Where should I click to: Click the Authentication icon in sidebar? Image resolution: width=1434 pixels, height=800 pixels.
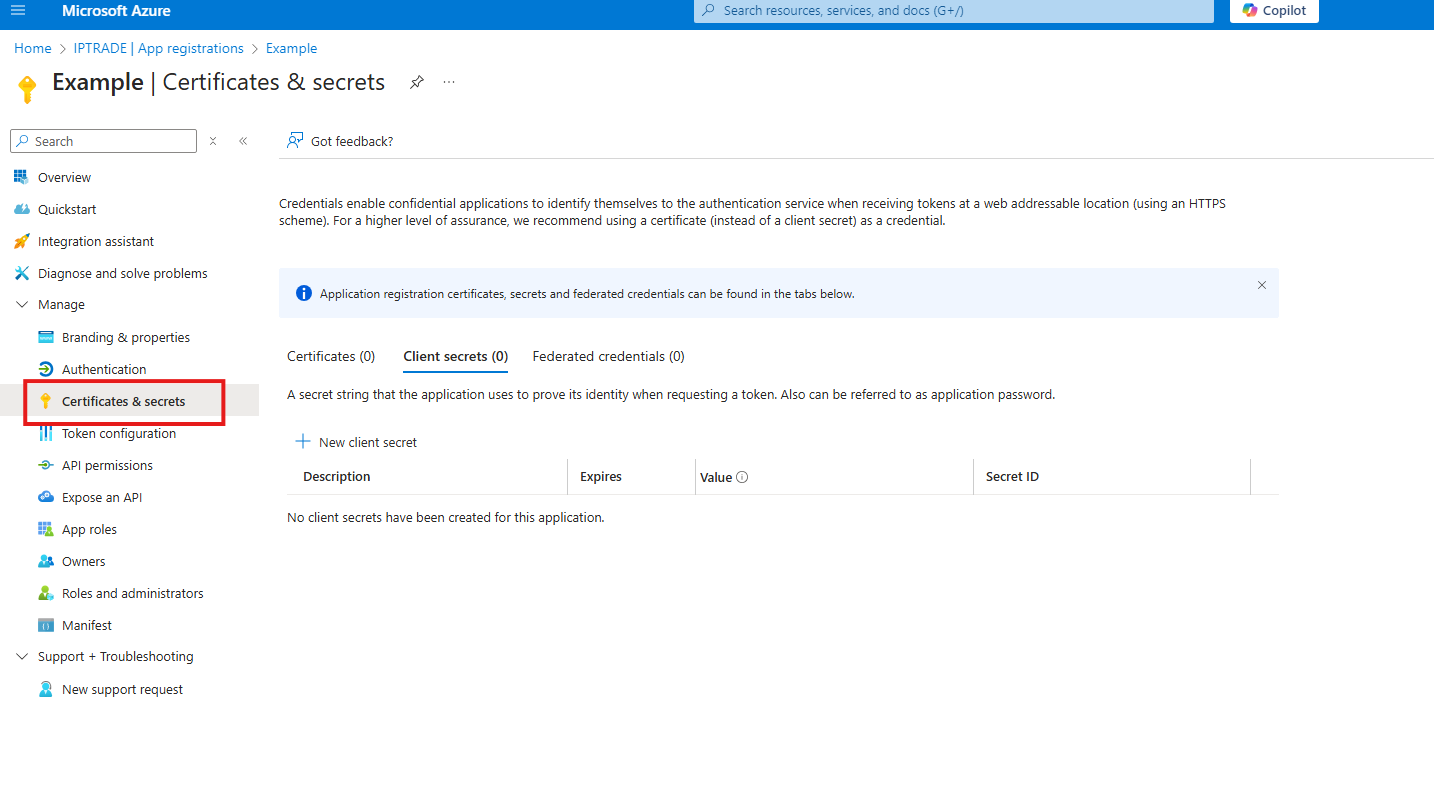tap(45, 369)
